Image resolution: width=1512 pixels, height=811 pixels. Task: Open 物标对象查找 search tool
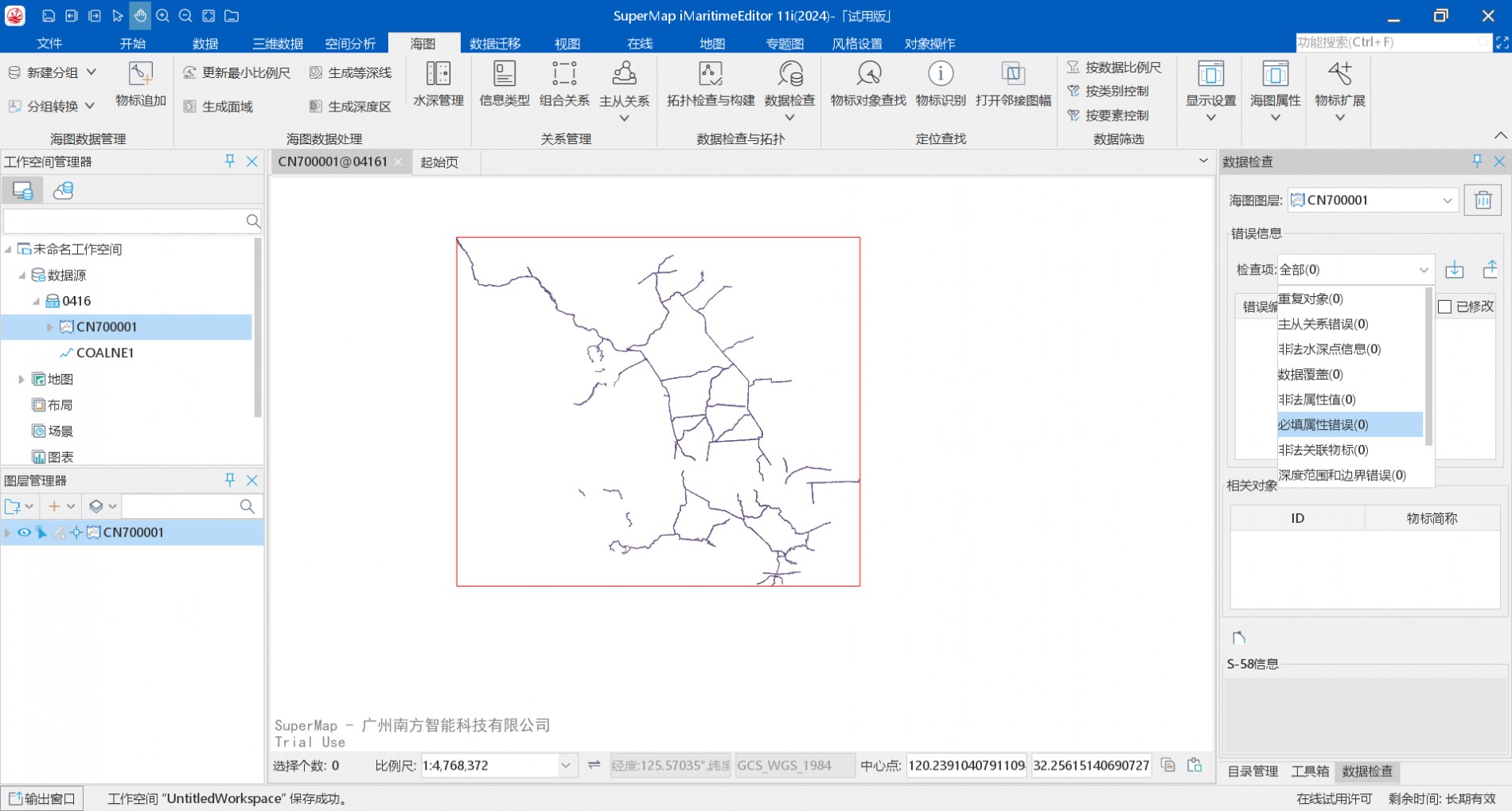(868, 84)
